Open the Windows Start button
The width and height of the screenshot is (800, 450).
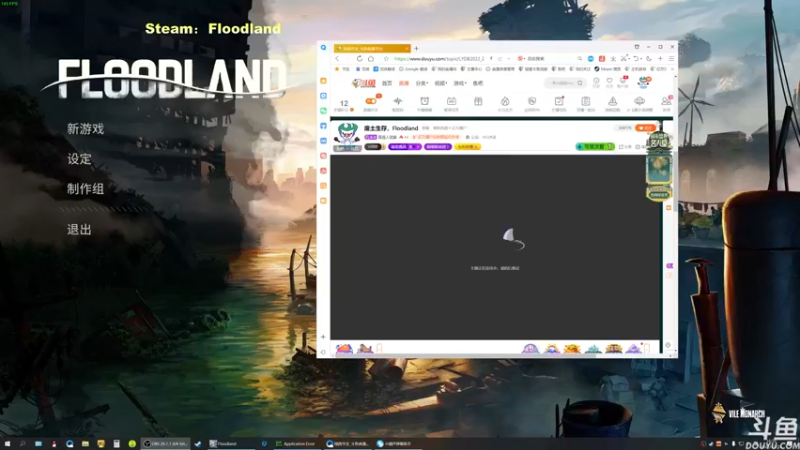(x=7, y=444)
